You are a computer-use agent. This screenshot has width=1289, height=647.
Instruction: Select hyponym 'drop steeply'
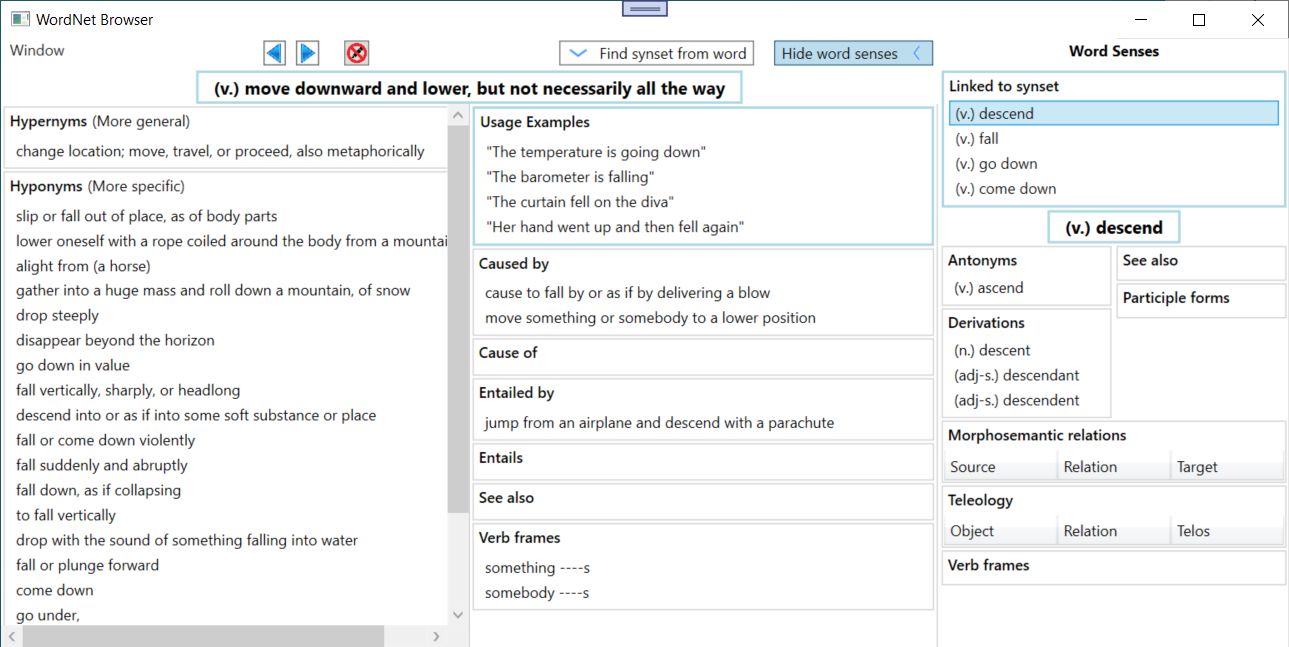(x=57, y=316)
